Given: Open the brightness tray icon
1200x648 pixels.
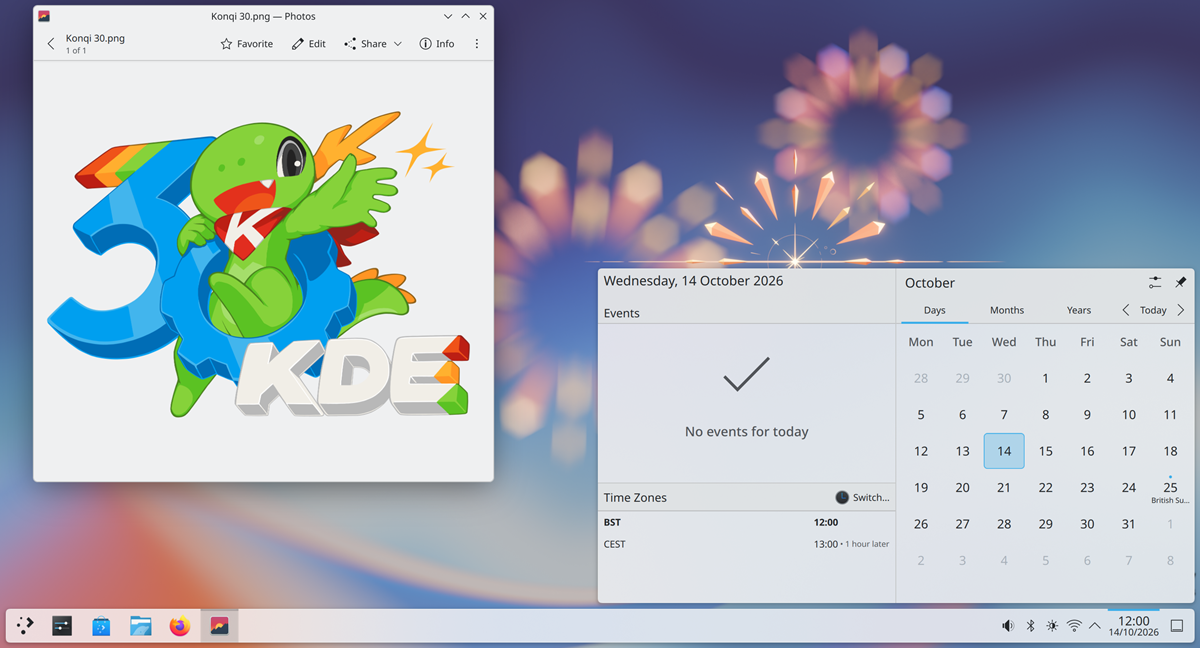Looking at the screenshot, I should coord(1052,626).
